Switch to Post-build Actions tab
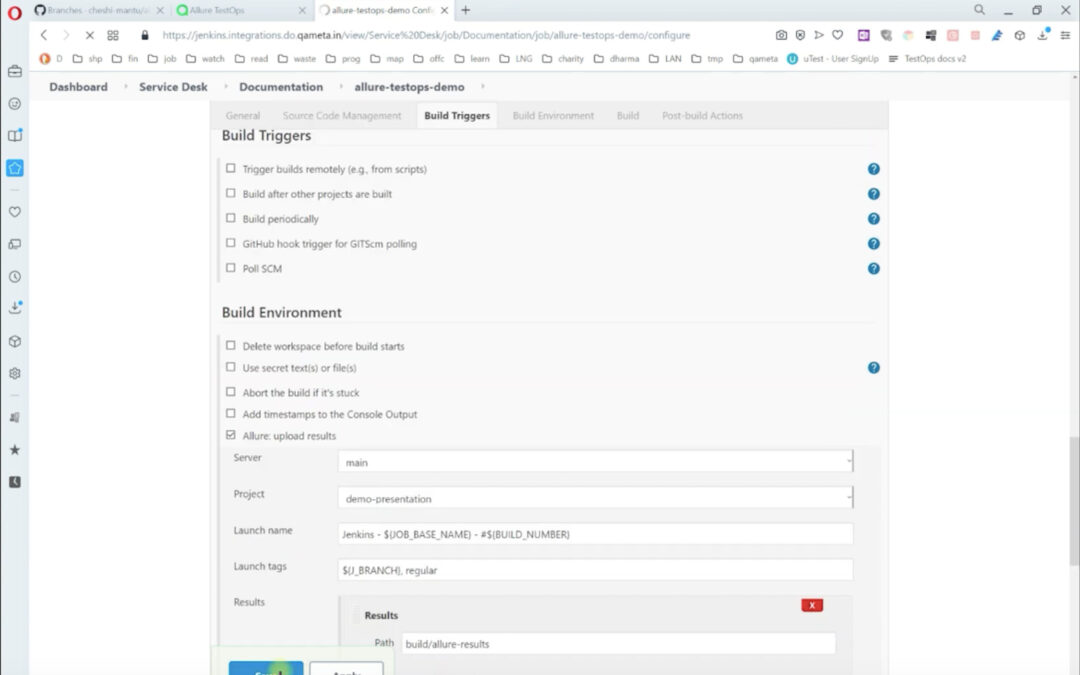 pyautogui.click(x=702, y=116)
